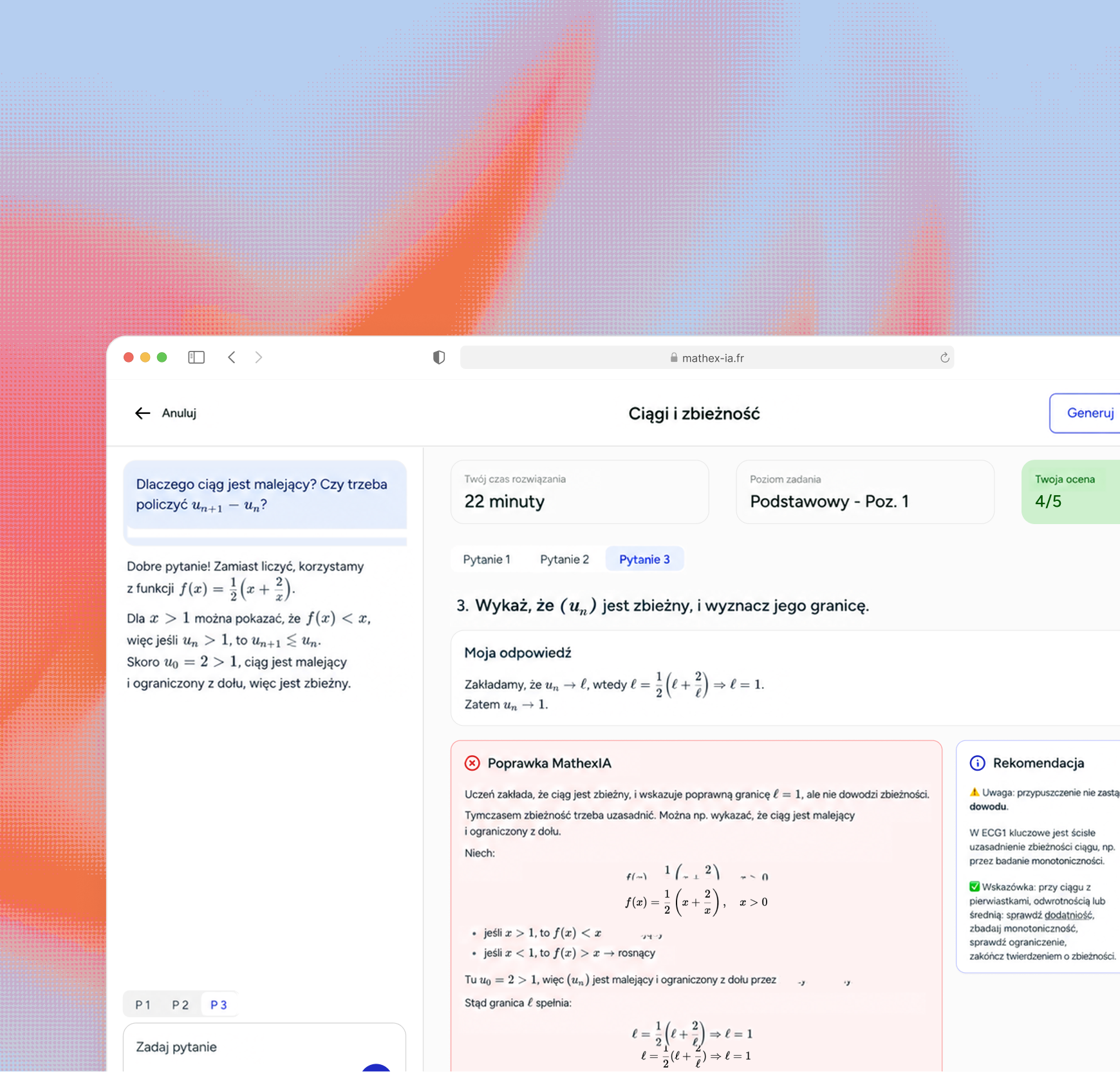The image size is (1120, 1072).
Task: Open the privacy shield icon
Action: pos(439,357)
